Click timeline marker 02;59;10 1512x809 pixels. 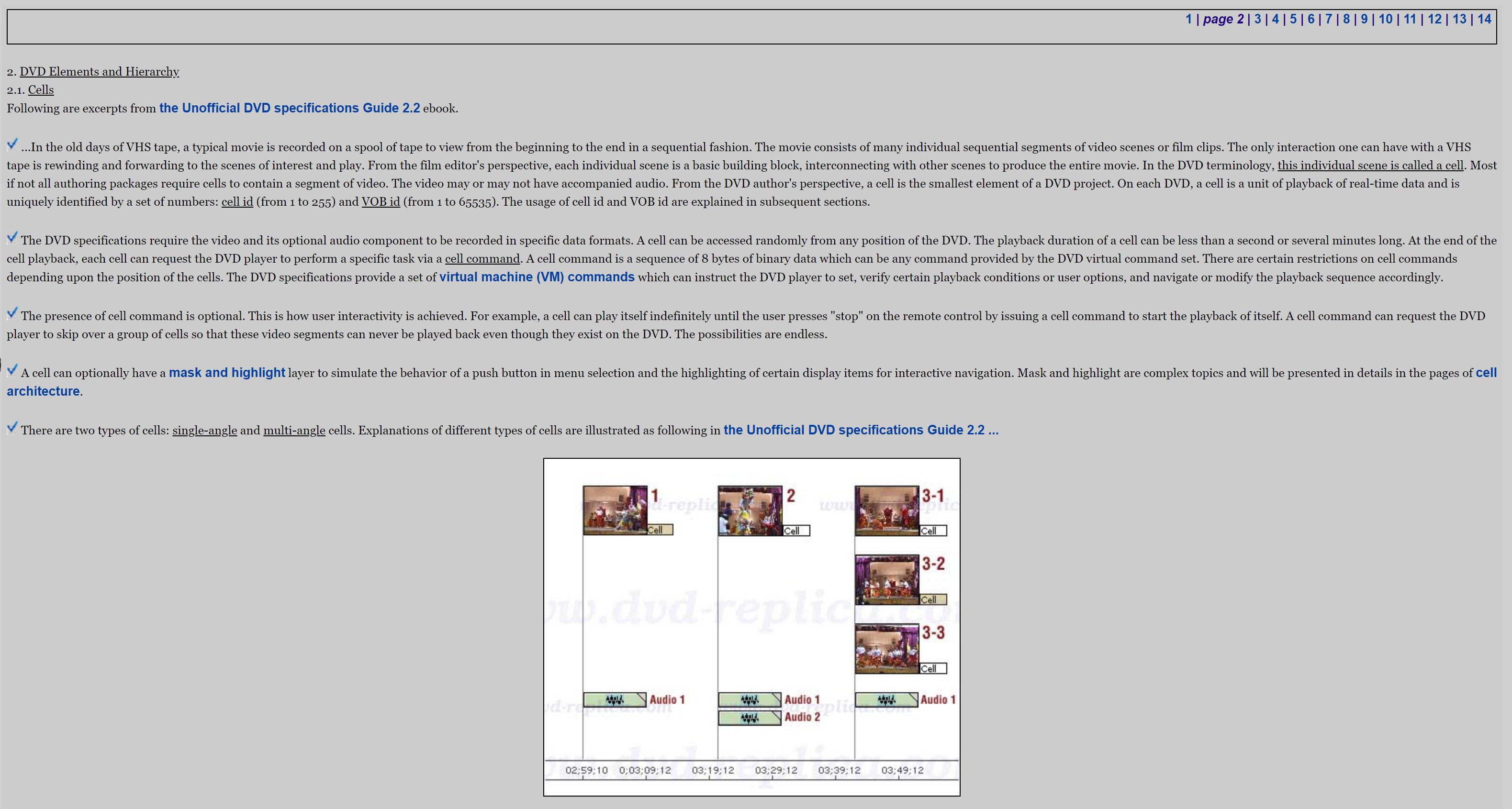(x=586, y=770)
